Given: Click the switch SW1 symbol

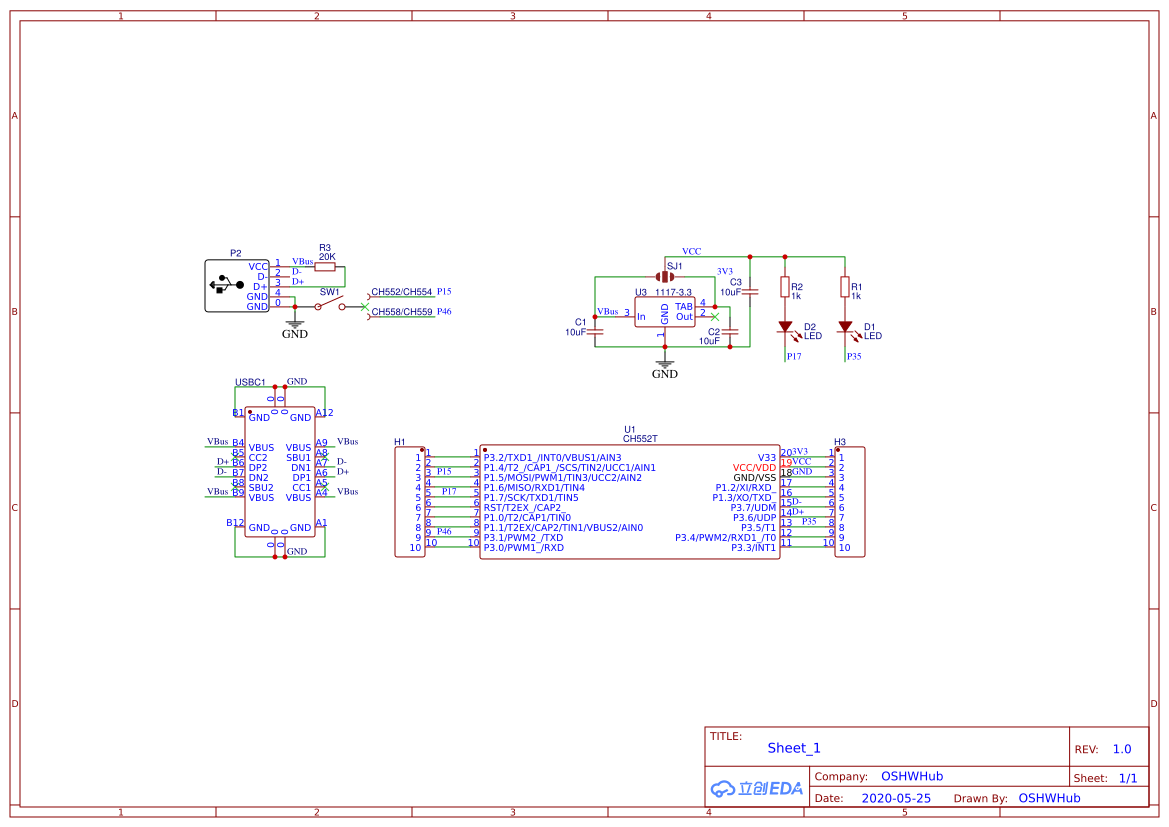Looking at the screenshot, I should (331, 306).
